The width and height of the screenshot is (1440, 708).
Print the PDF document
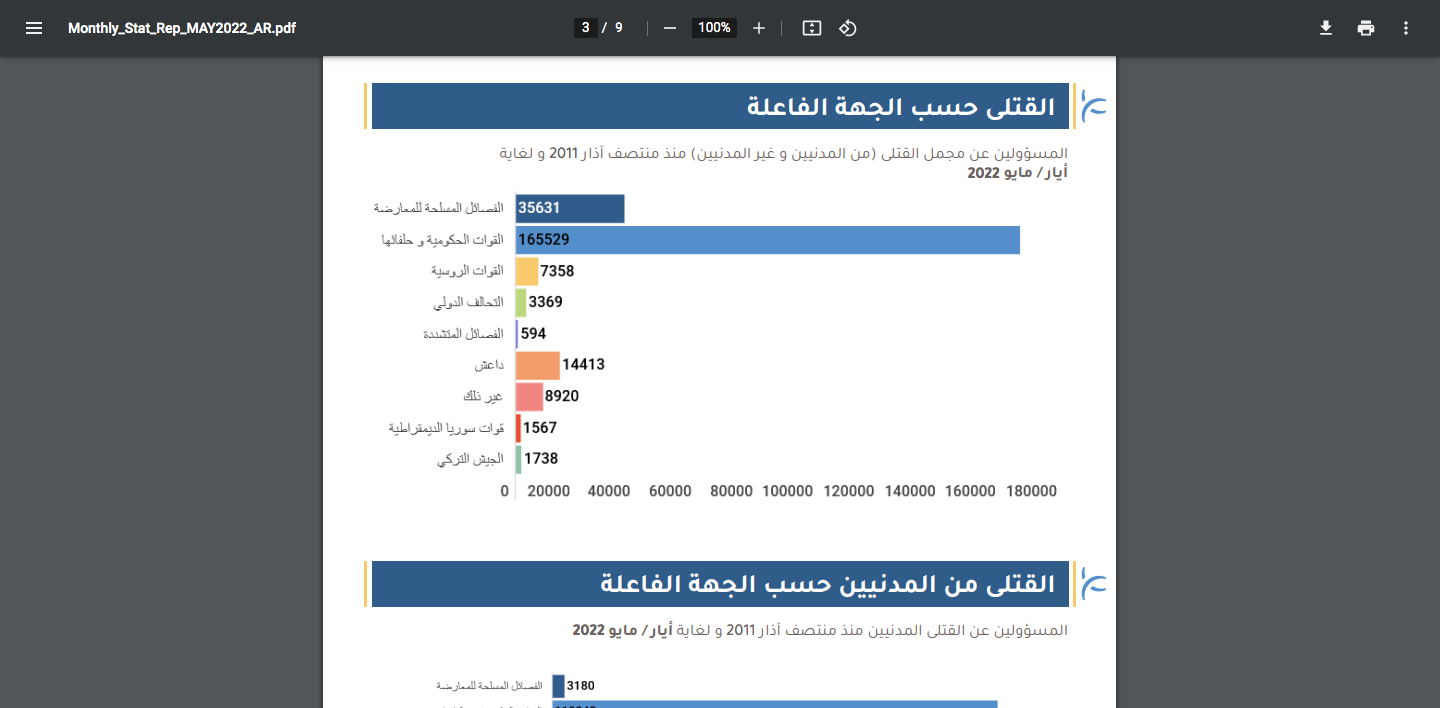(1366, 28)
